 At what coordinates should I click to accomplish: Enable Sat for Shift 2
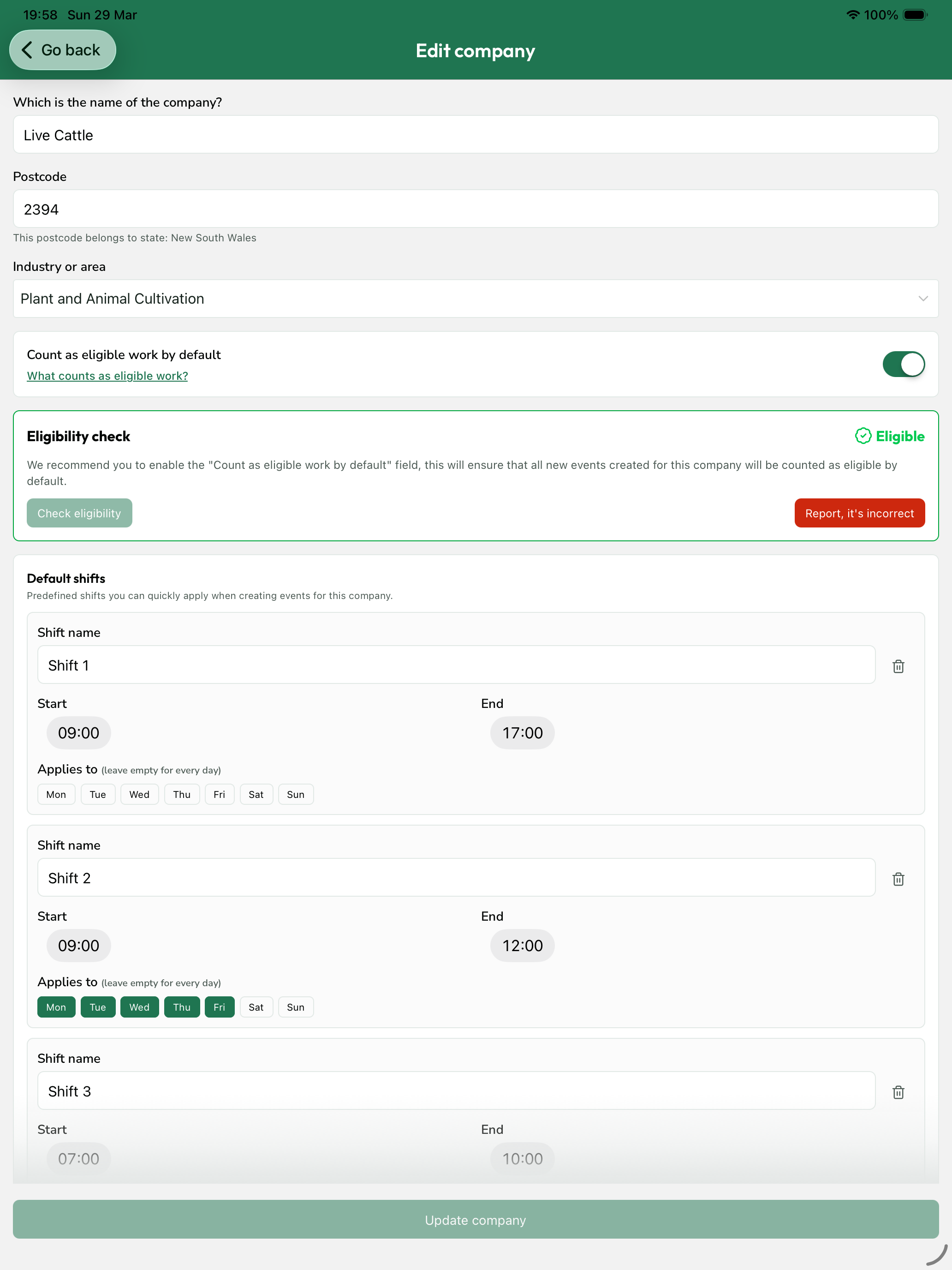(x=256, y=1007)
